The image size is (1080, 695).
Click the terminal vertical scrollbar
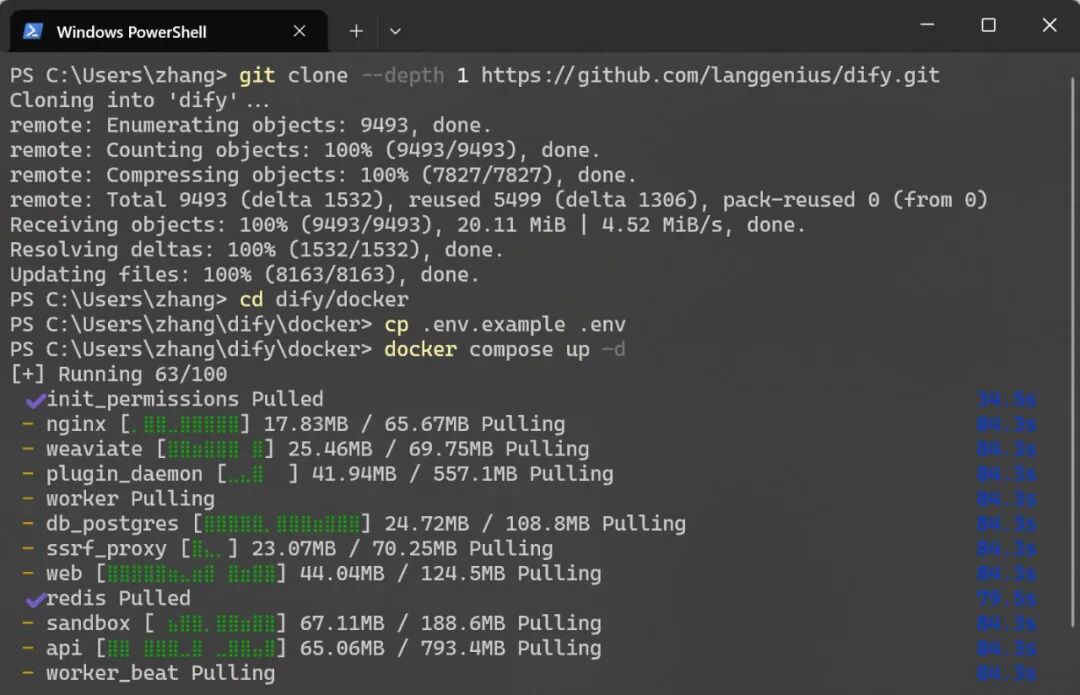[1072, 351]
